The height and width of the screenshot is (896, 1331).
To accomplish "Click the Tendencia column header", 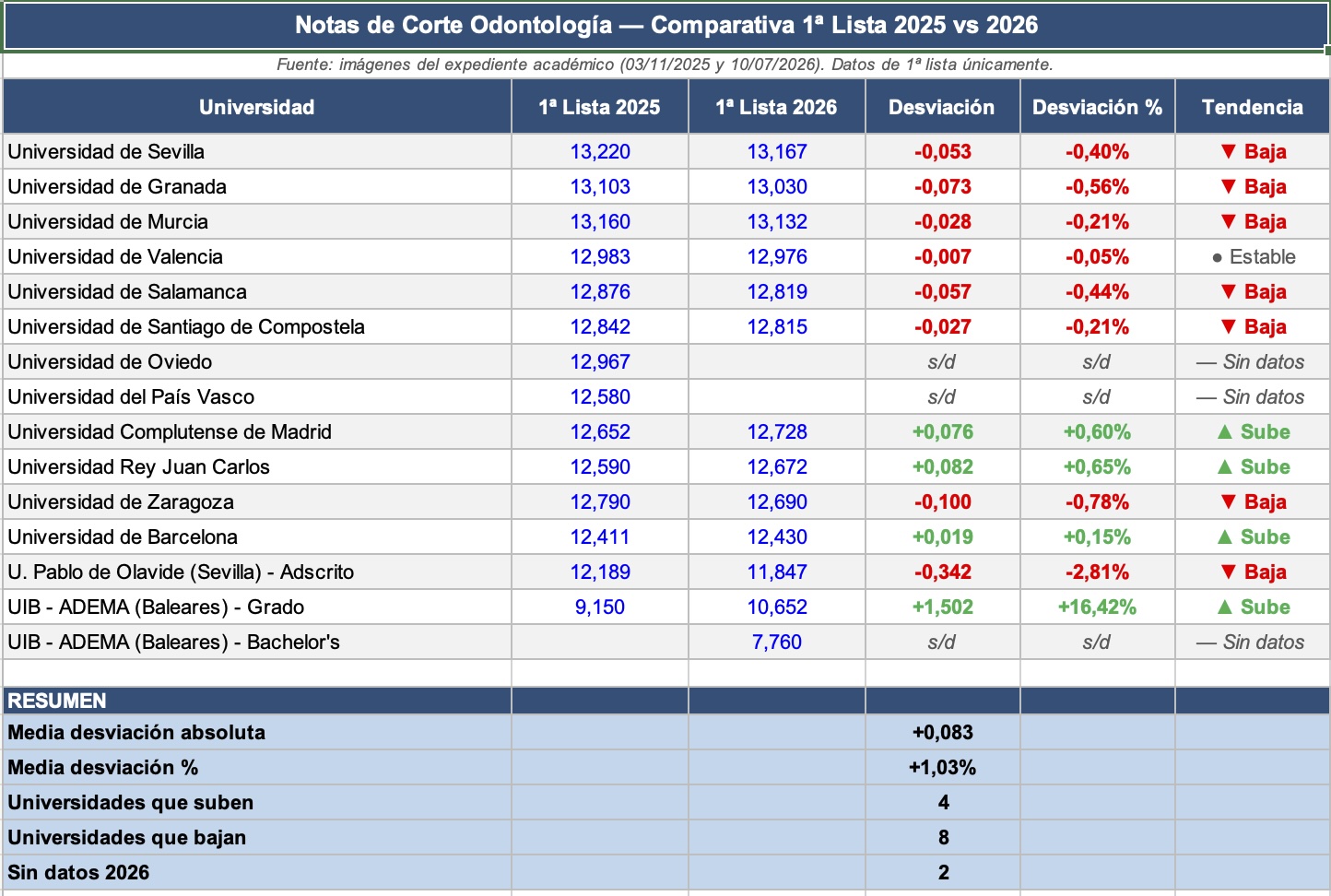I will click(1252, 107).
